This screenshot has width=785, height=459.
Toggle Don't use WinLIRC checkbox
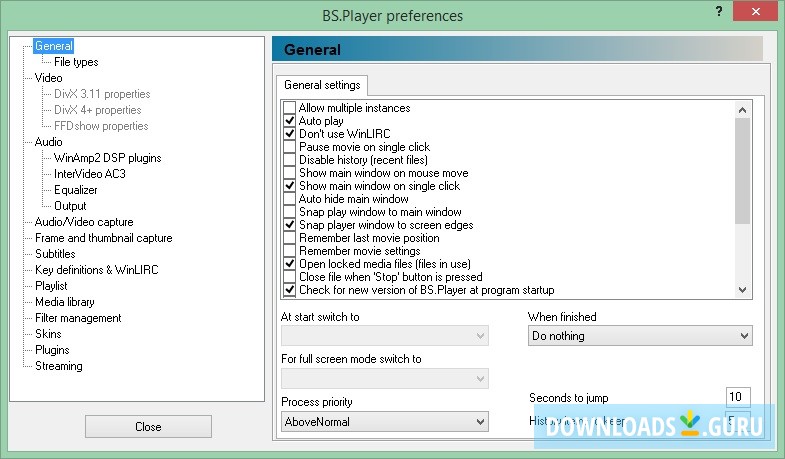click(289, 134)
